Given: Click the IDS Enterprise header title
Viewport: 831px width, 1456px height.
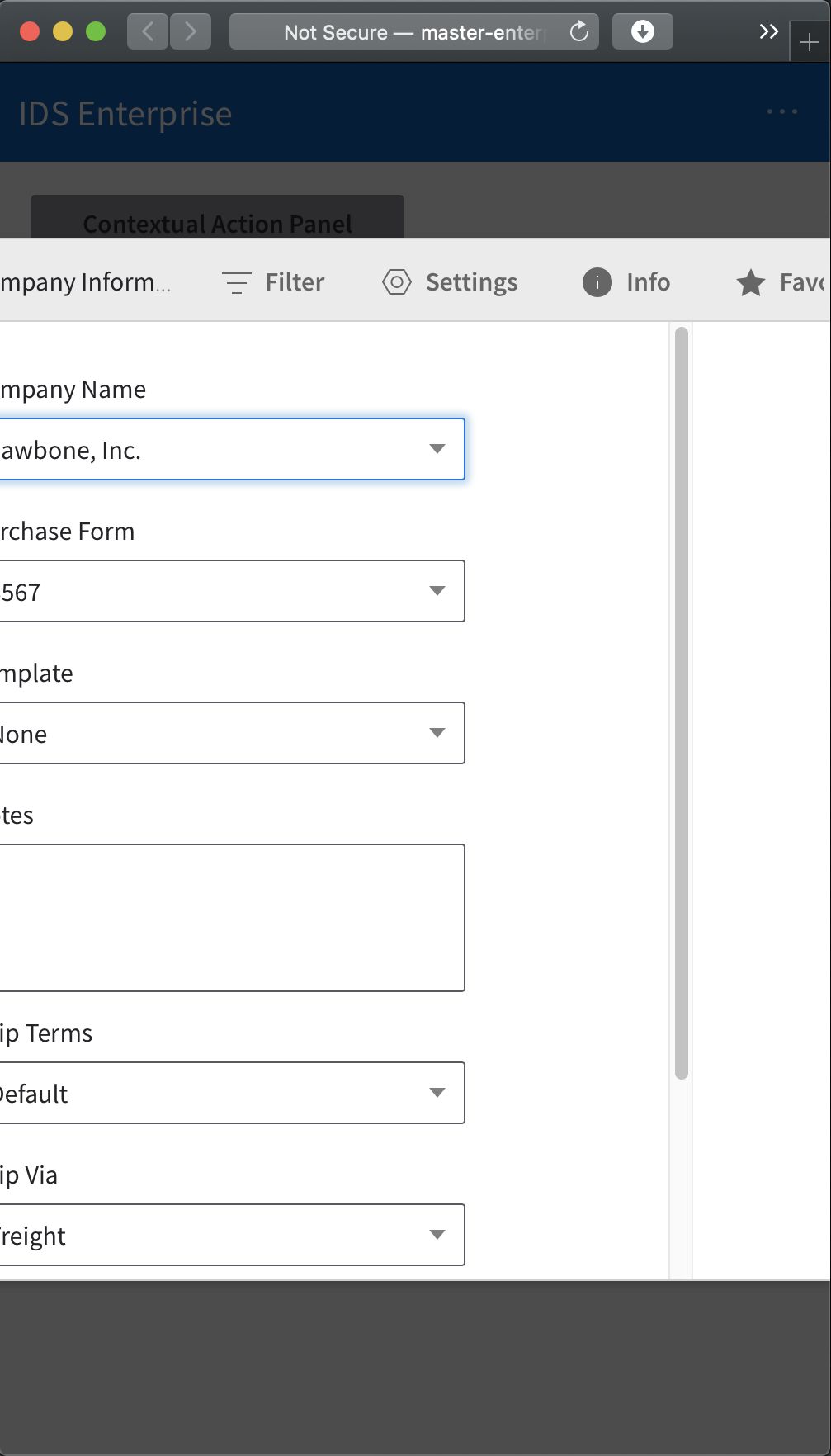Looking at the screenshot, I should pyautogui.click(x=125, y=114).
